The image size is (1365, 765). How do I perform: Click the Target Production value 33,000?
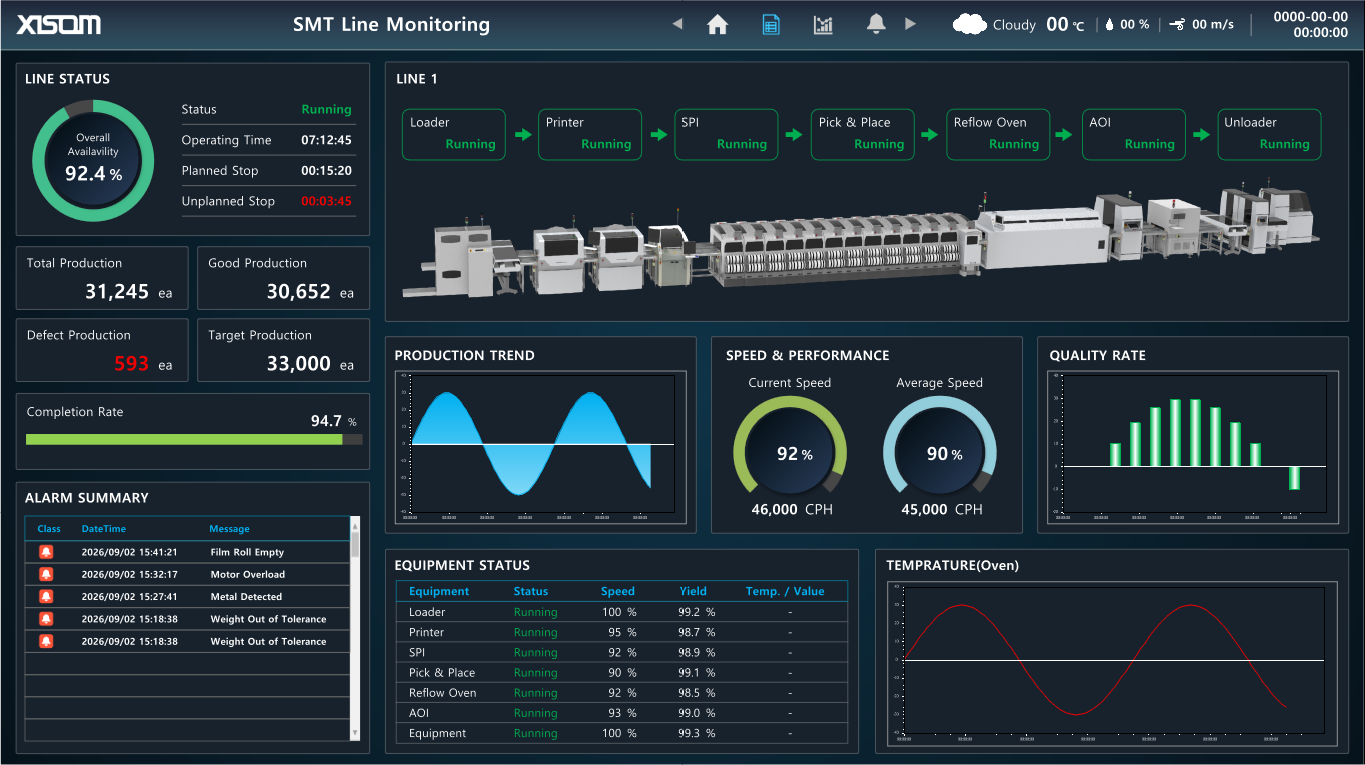pos(298,364)
